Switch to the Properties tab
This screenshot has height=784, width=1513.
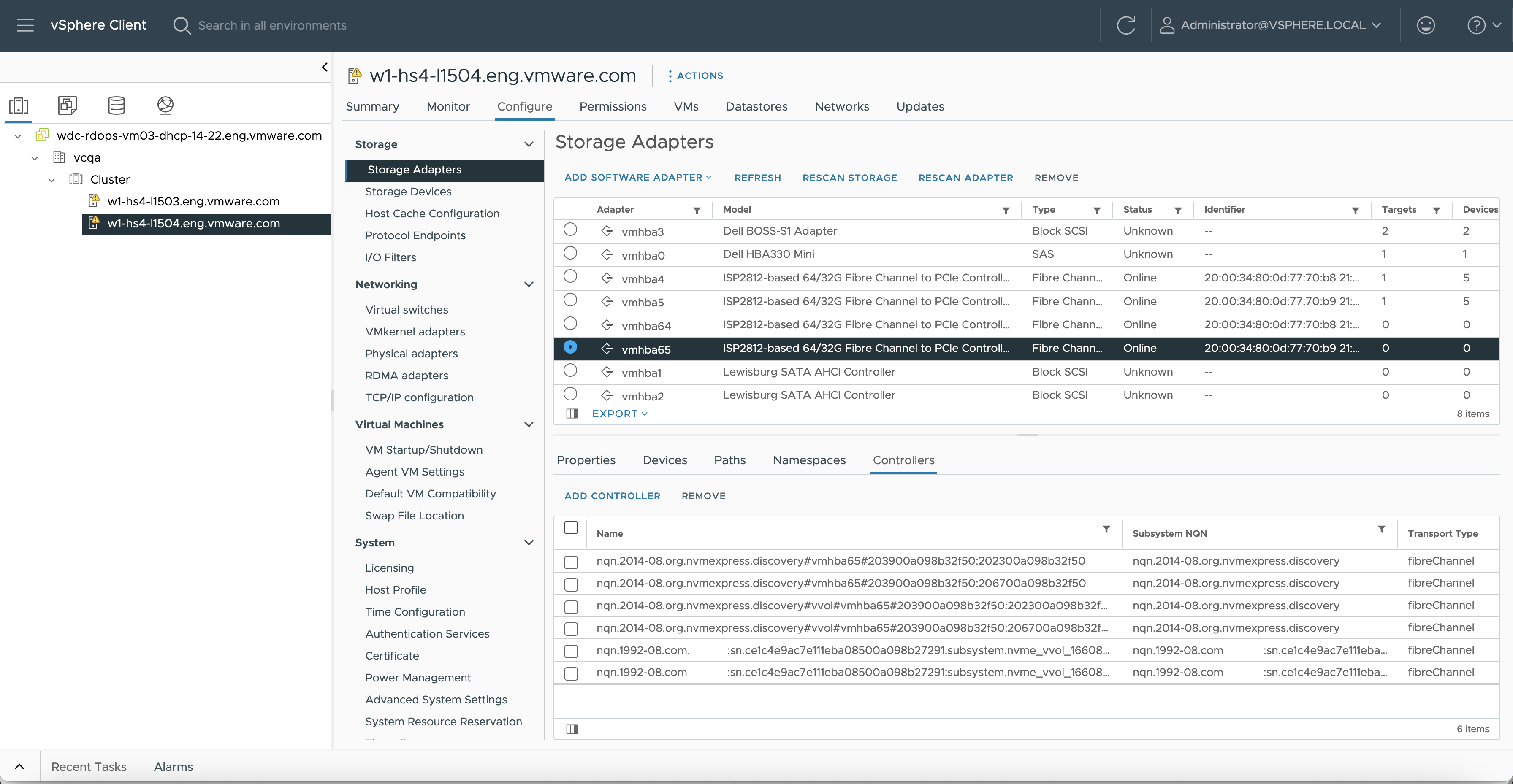pos(586,460)
